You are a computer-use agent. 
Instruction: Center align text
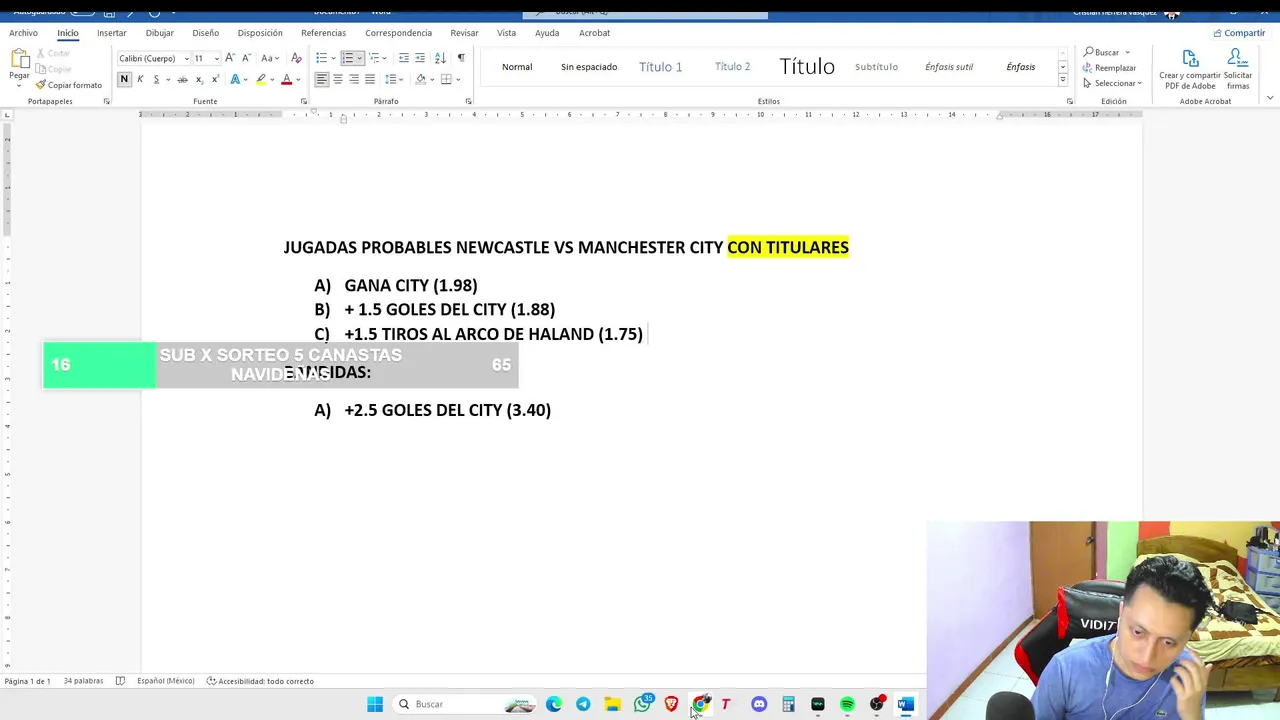[x=337, y=79]
